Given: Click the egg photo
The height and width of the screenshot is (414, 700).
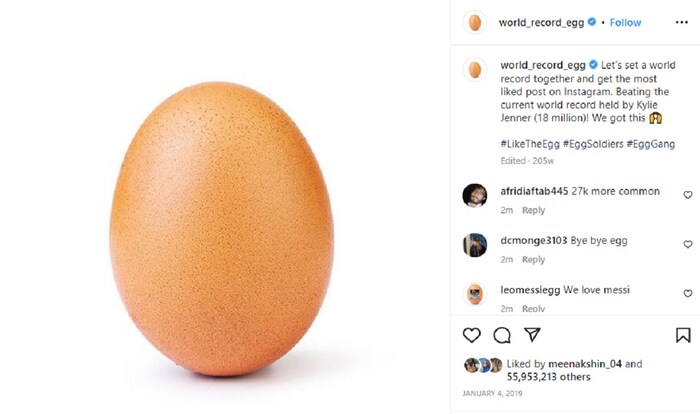Looking at the screenshot, I should (221, 229).
